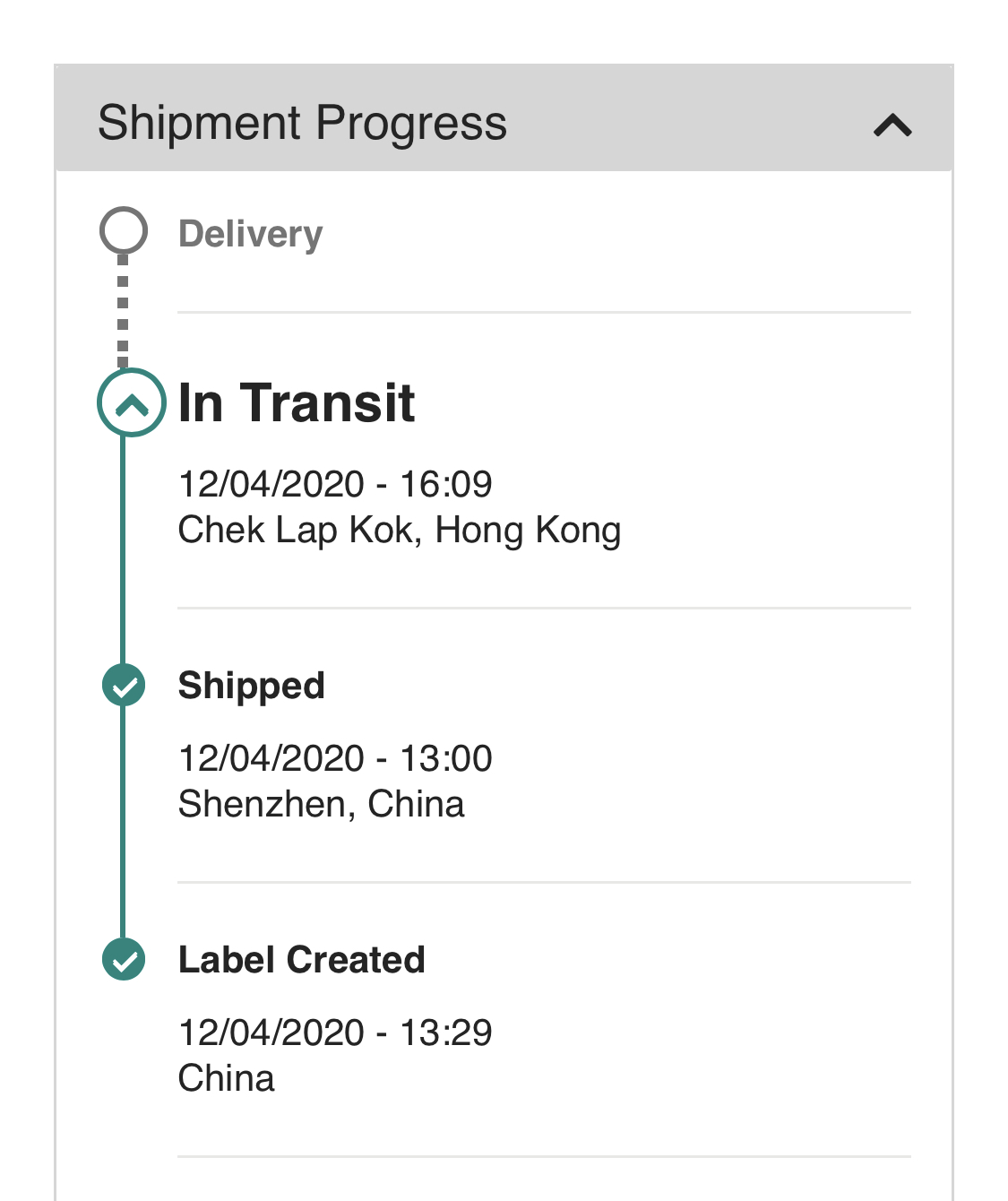This screenshot has height=1201, width=1008.
Task: Click the 12/04/2020 - 16:09 timestamp
Action: (x=335, y=484)
